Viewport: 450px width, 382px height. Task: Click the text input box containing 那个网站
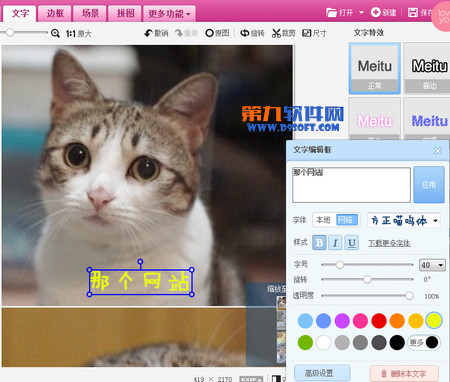[351, 185]
